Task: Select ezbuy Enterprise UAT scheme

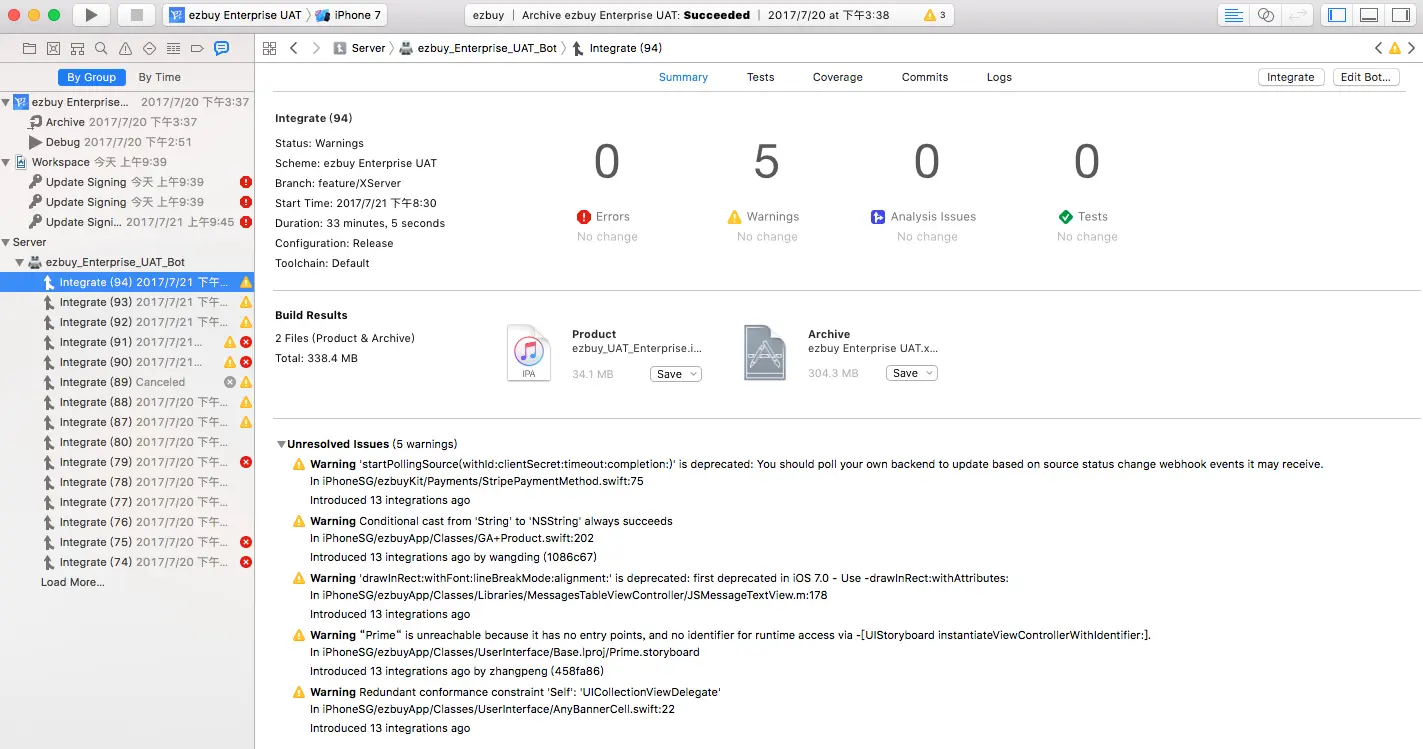Action: [234, 15]
